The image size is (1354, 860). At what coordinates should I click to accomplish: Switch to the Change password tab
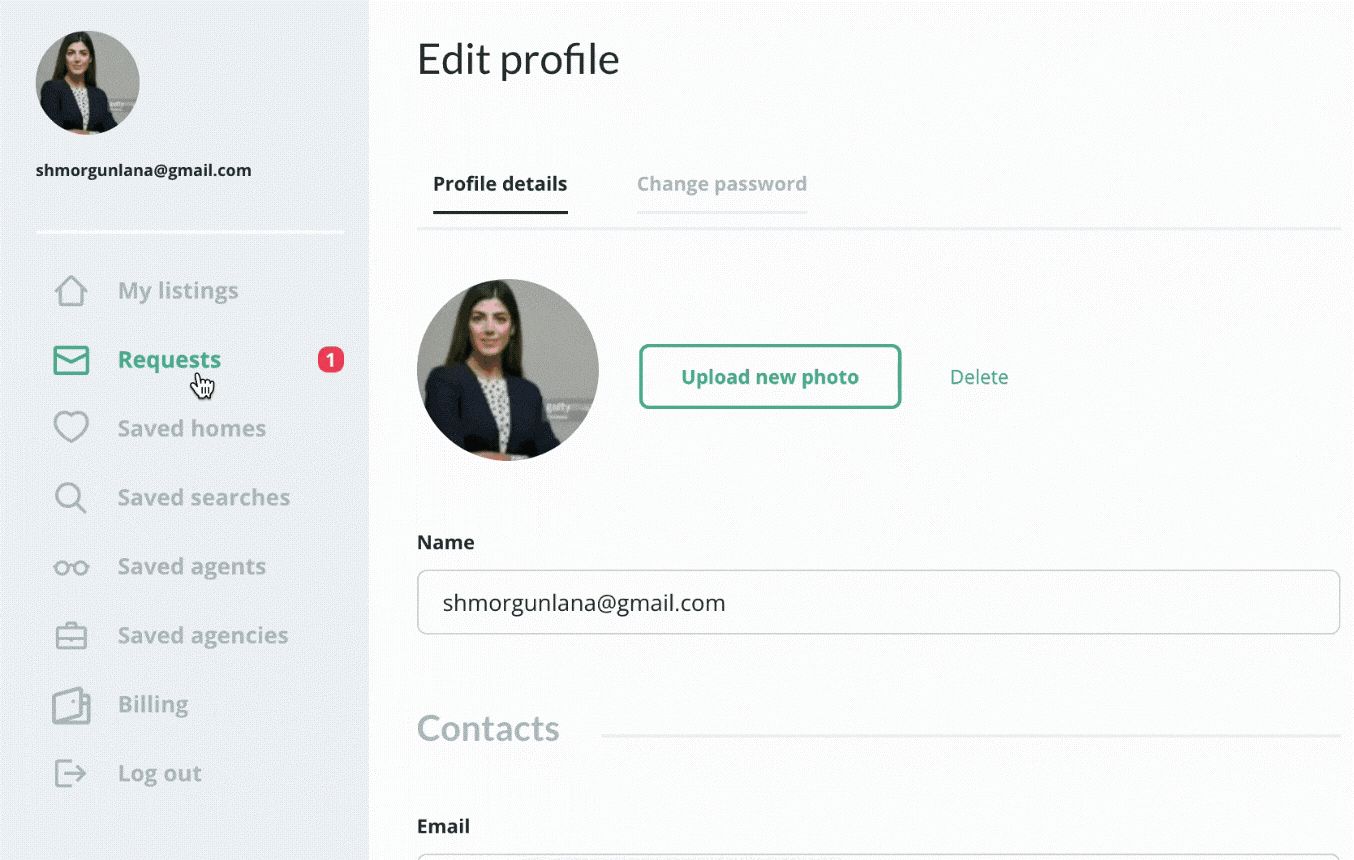click(721, 184)
